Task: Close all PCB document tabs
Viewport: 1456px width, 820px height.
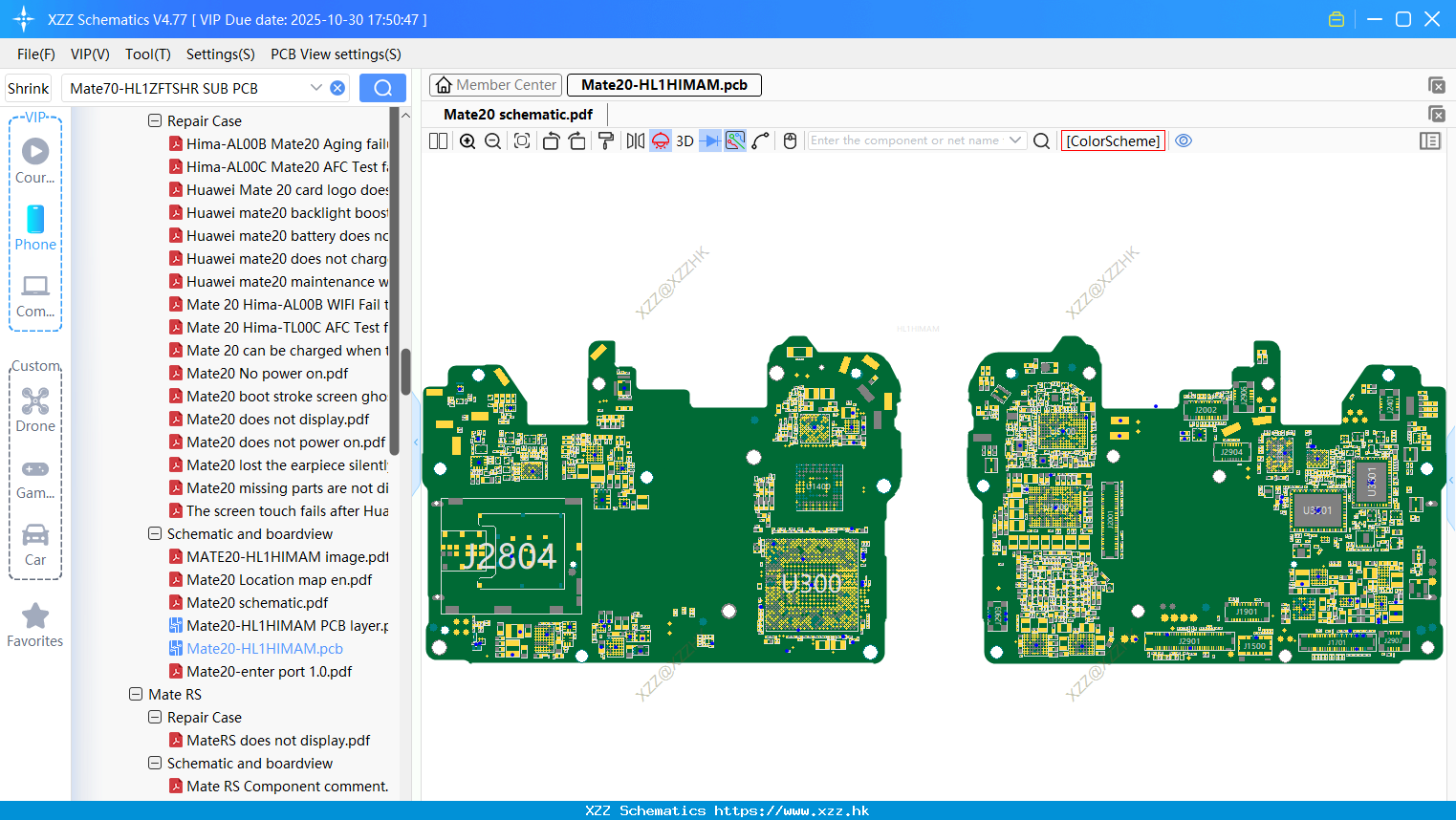Action: (1437, 85)
